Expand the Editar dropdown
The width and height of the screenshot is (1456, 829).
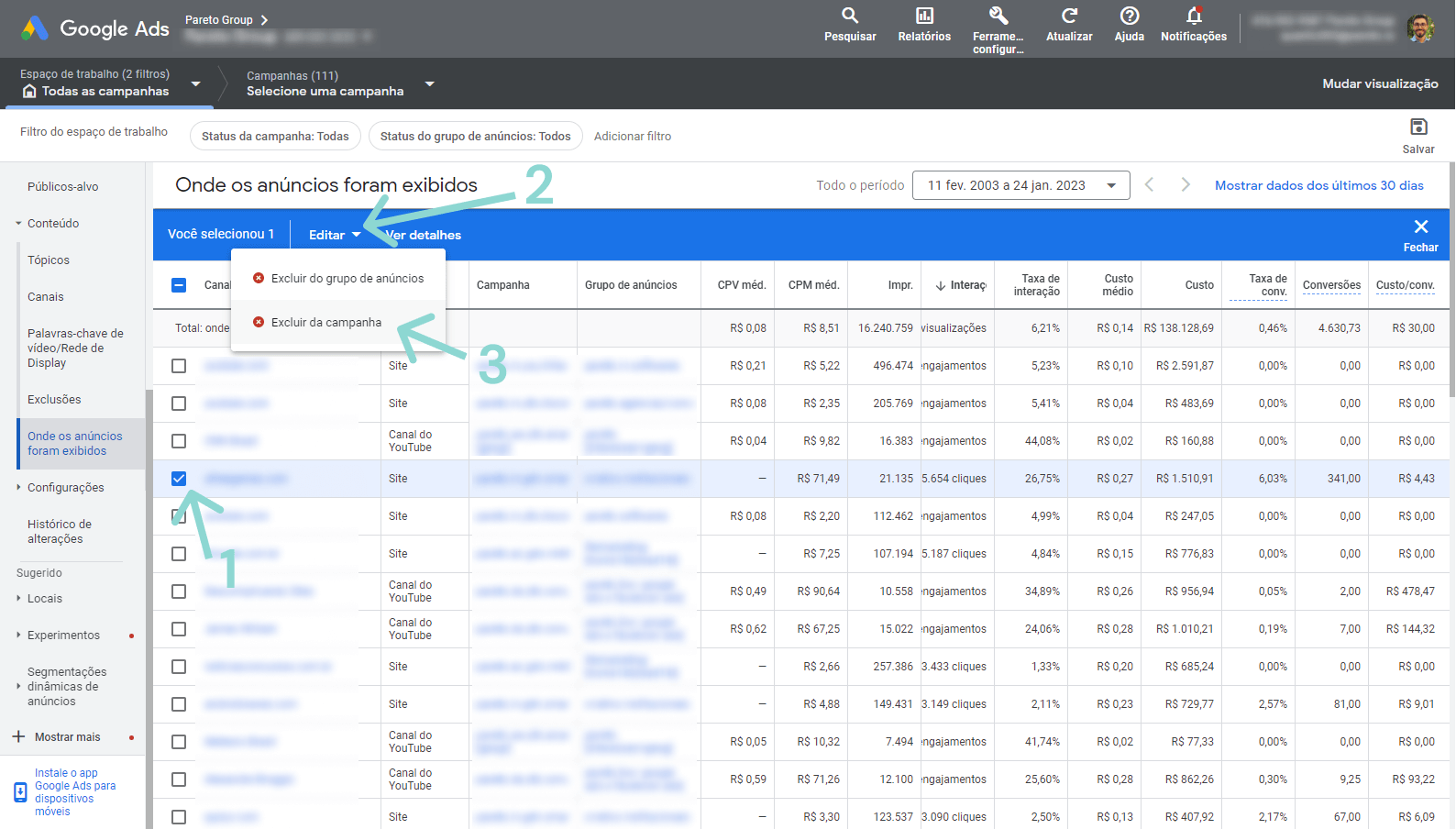[x=334, y=235]
